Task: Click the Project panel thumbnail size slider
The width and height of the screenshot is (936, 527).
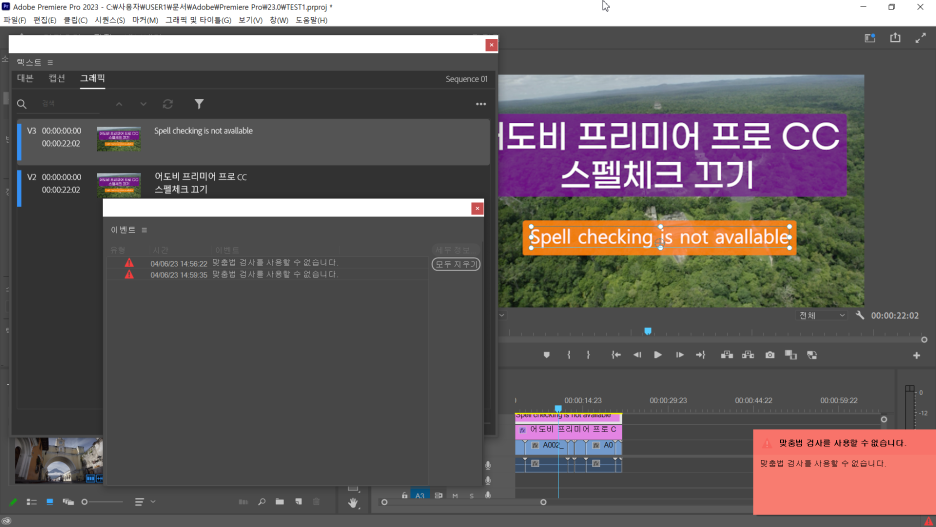Action: click(102, 502)
